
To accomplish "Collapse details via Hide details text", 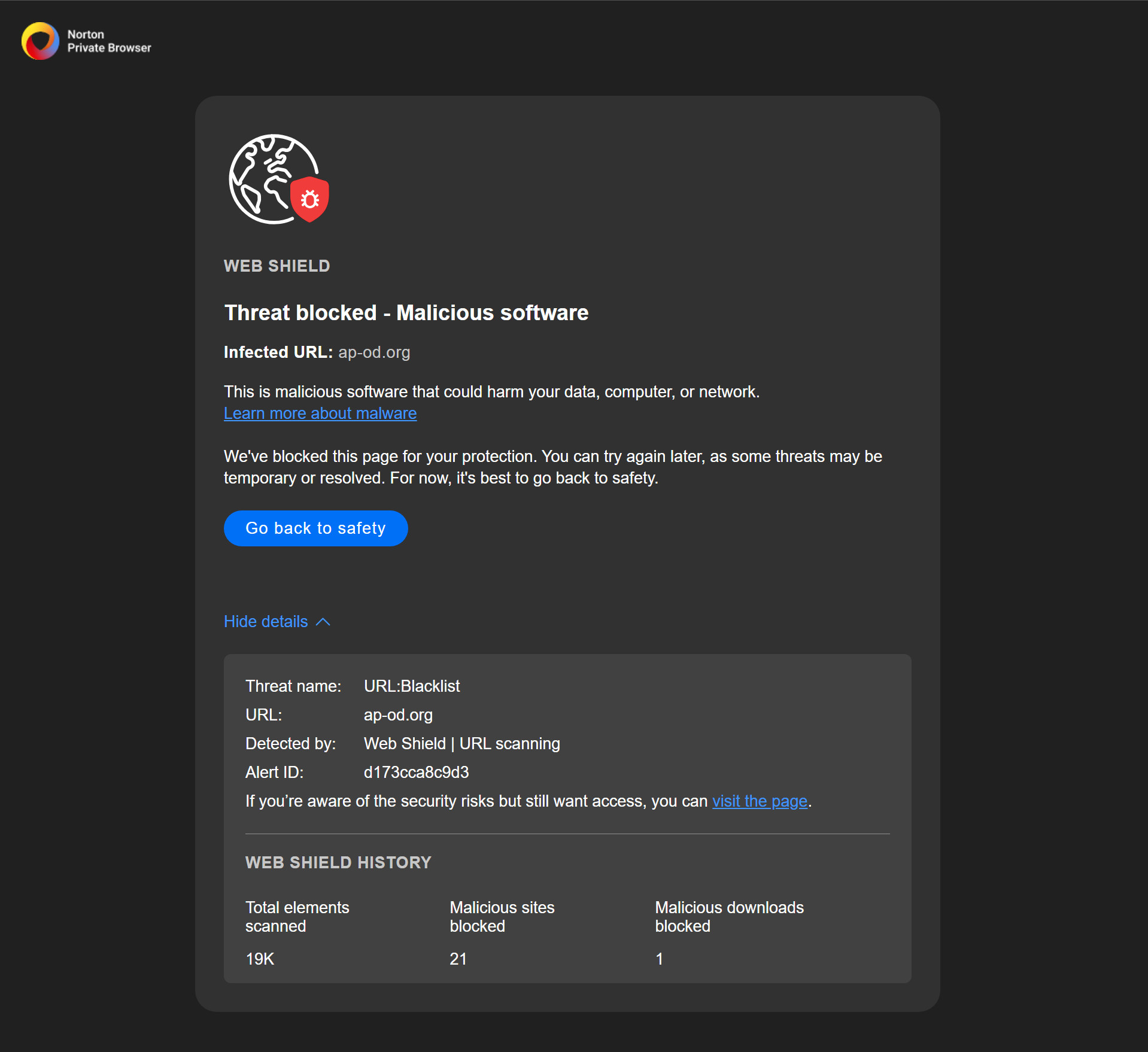I will [266, 622].
